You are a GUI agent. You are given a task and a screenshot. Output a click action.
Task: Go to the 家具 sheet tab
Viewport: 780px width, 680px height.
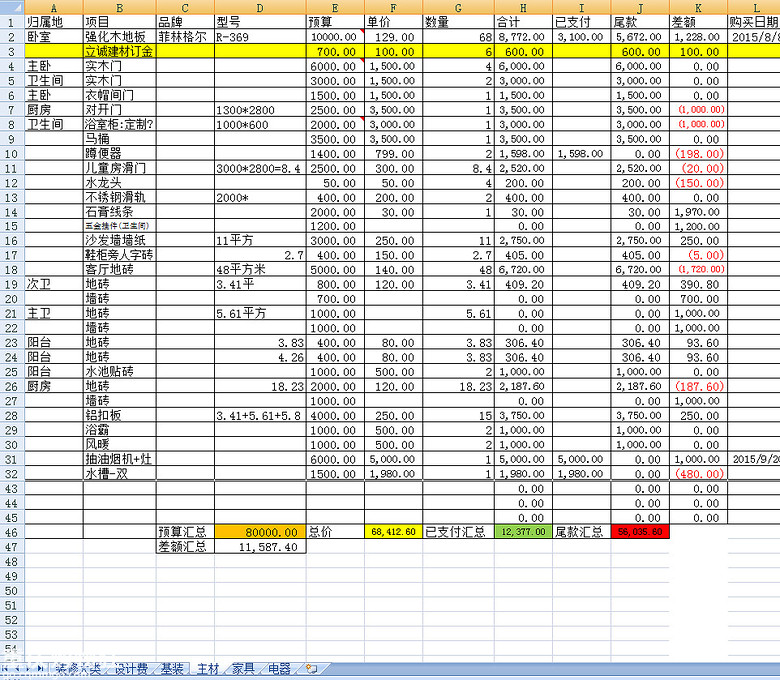[x=243, y=668]
